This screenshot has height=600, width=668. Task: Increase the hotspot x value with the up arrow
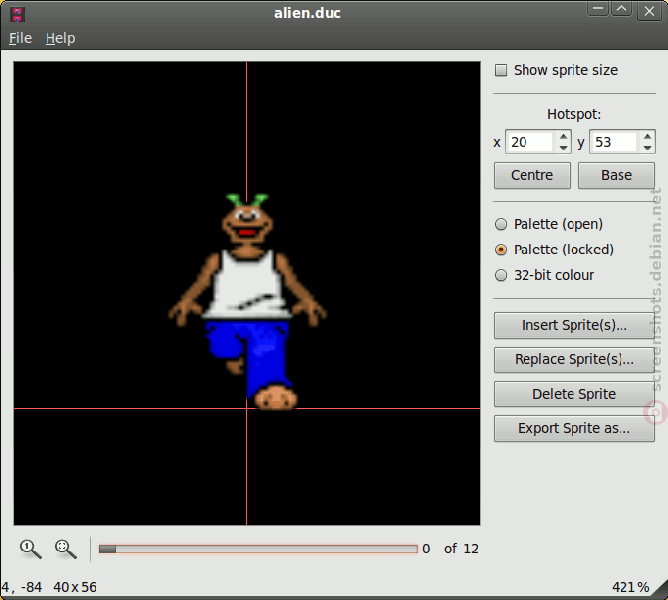[563, 136]
